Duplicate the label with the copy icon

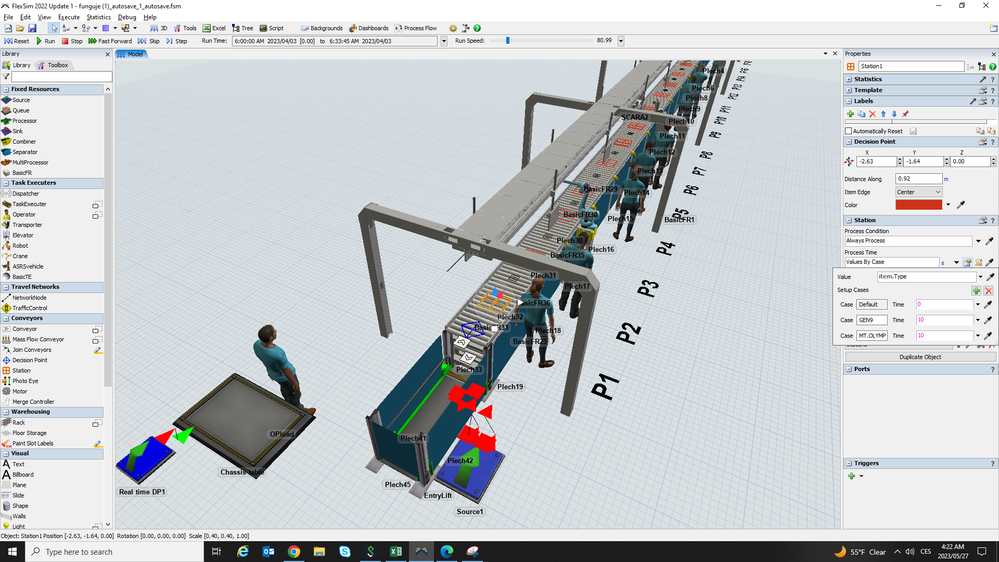point(861,114)
